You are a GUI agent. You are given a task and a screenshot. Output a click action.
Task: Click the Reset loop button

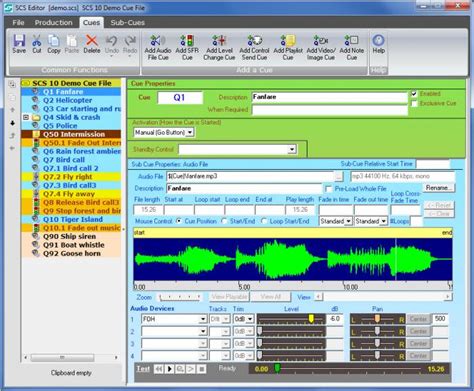tap(439, 205)
